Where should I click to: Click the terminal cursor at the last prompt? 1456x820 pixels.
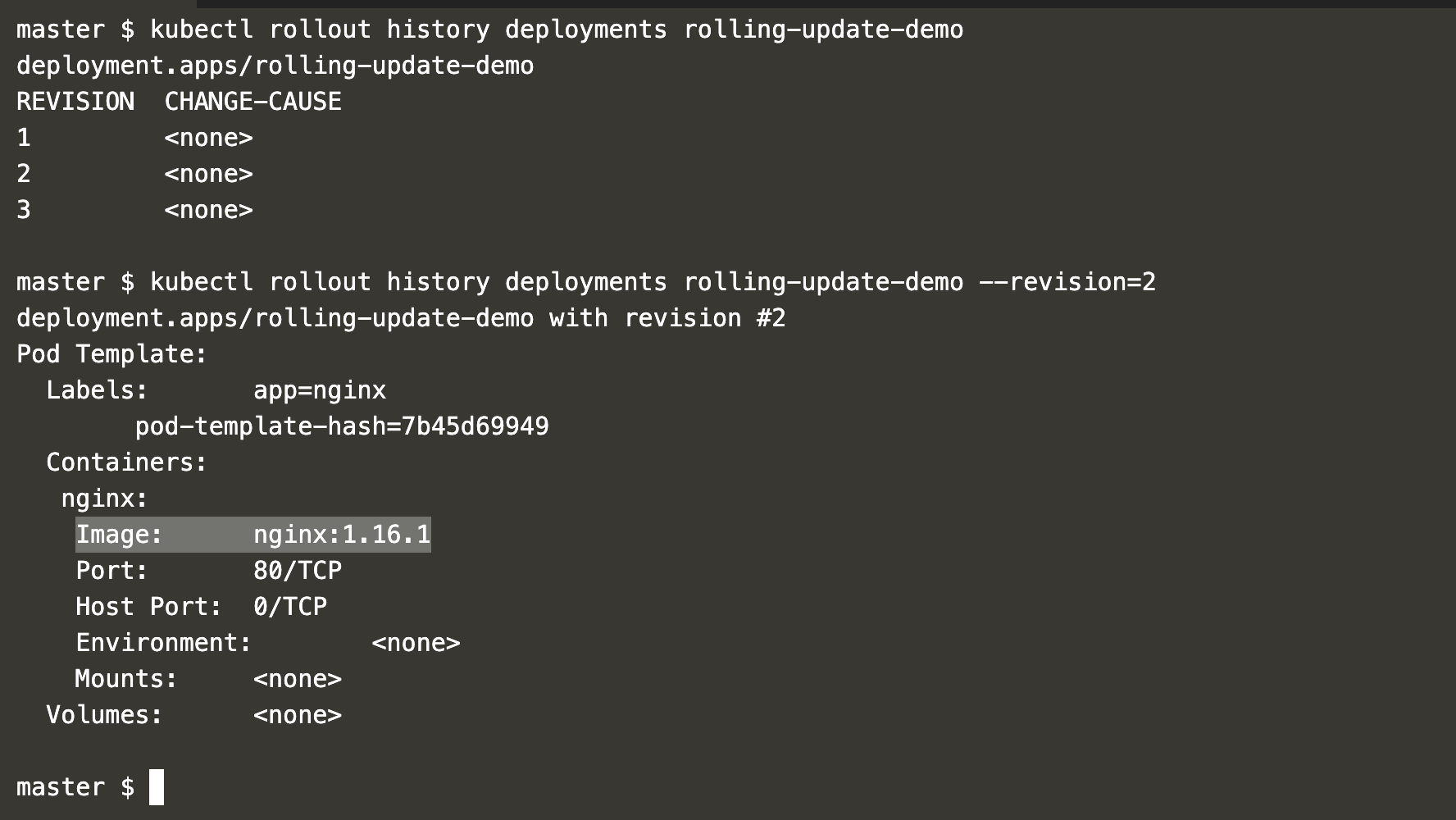[157, 787]
